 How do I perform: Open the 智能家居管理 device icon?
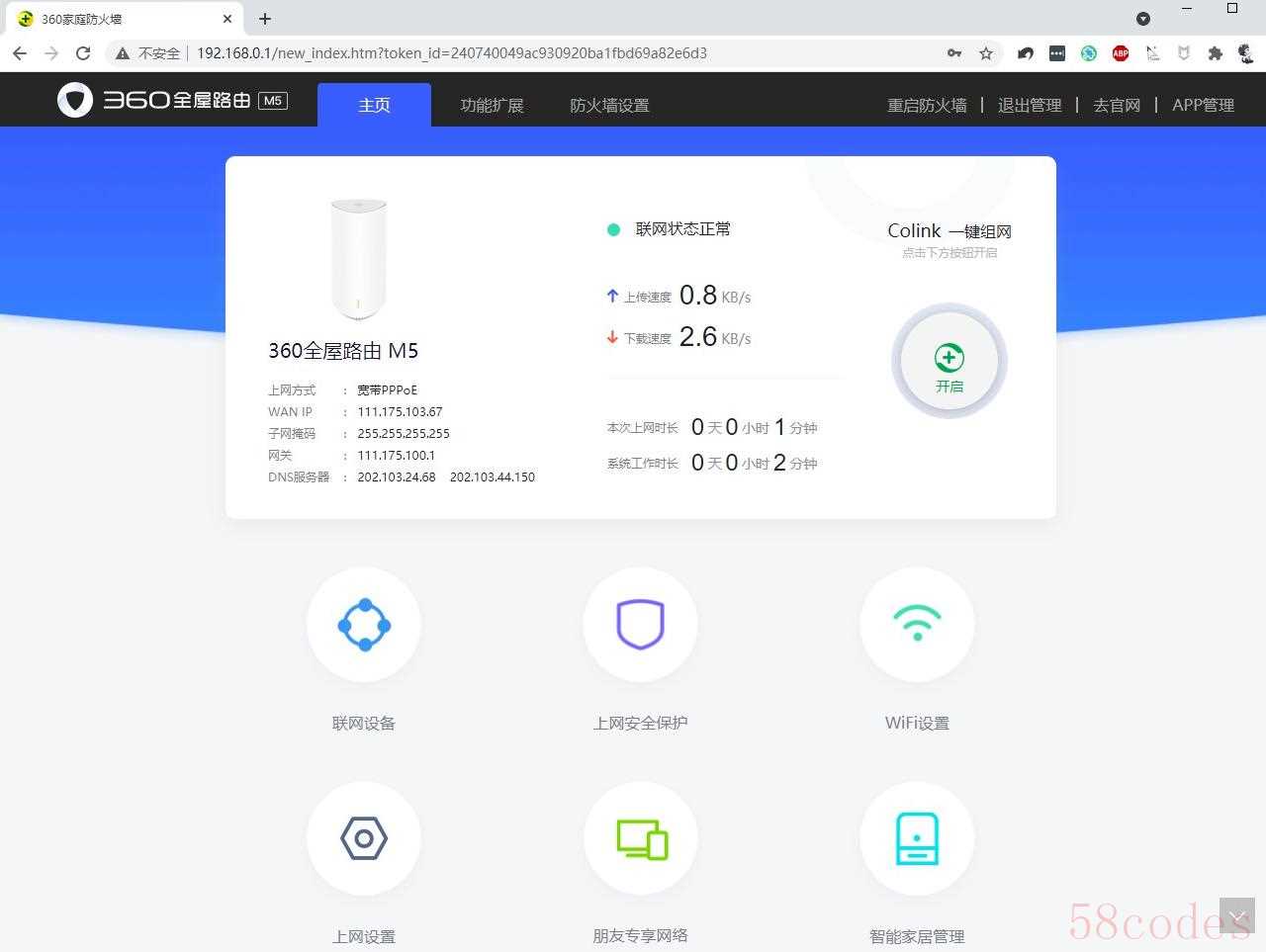pos(918,838)
